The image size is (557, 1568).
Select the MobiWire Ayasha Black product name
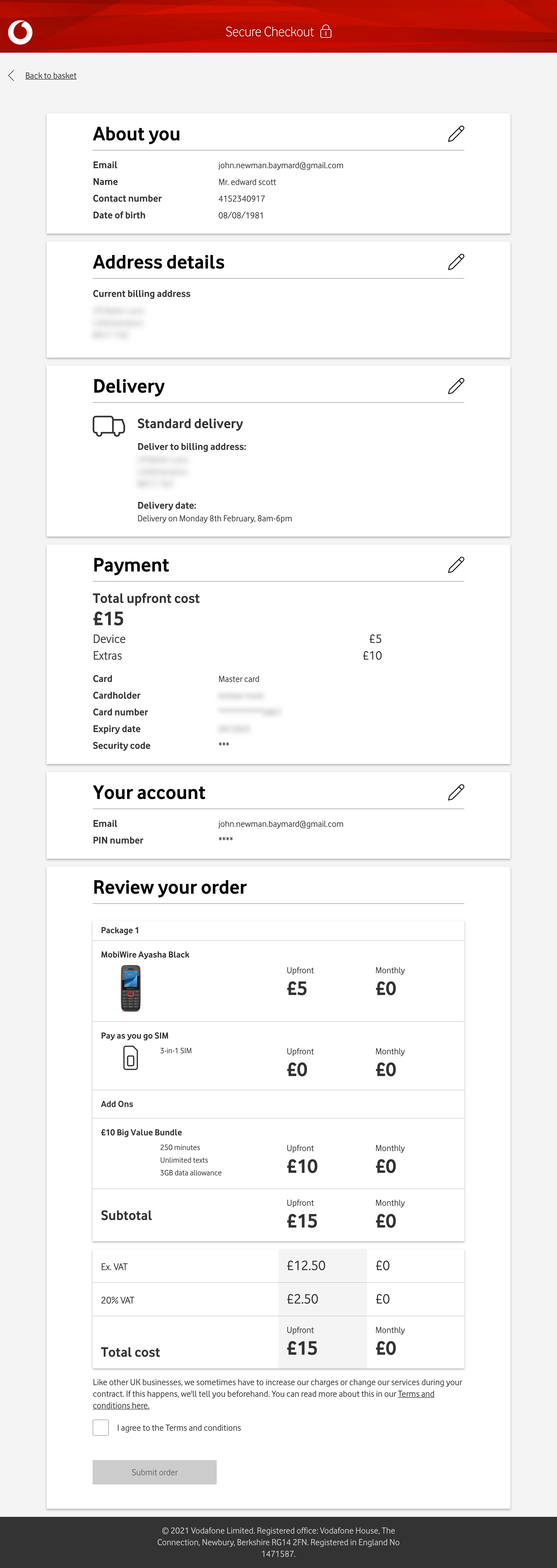pyautogui.click(x=145, y=954)
